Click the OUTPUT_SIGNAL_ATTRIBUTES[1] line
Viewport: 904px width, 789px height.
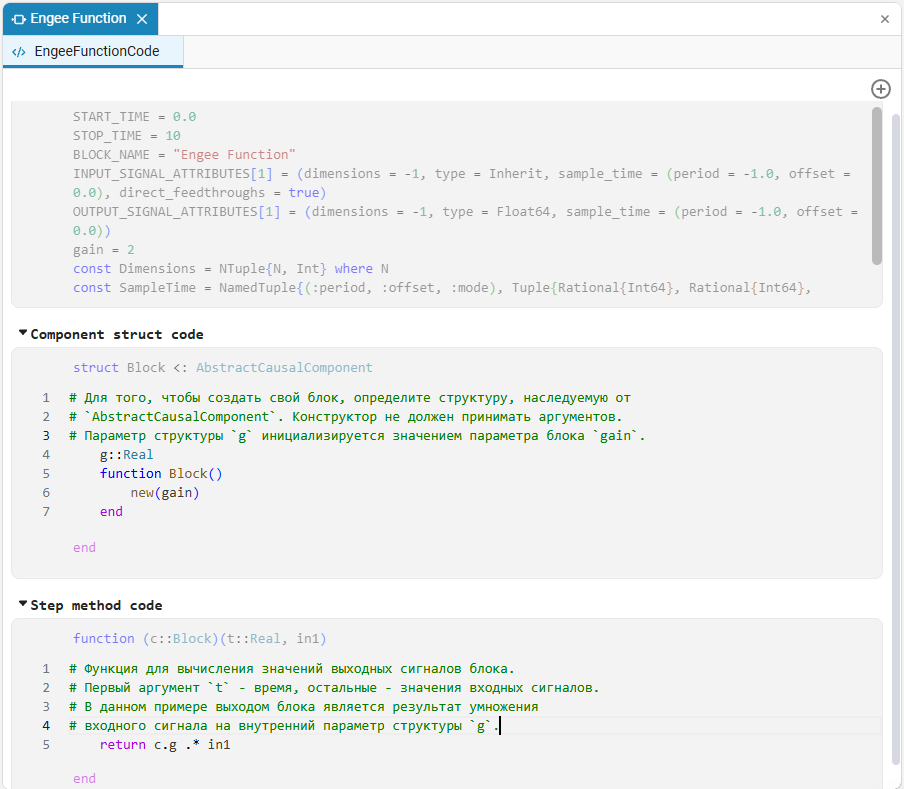pos(465,221)
